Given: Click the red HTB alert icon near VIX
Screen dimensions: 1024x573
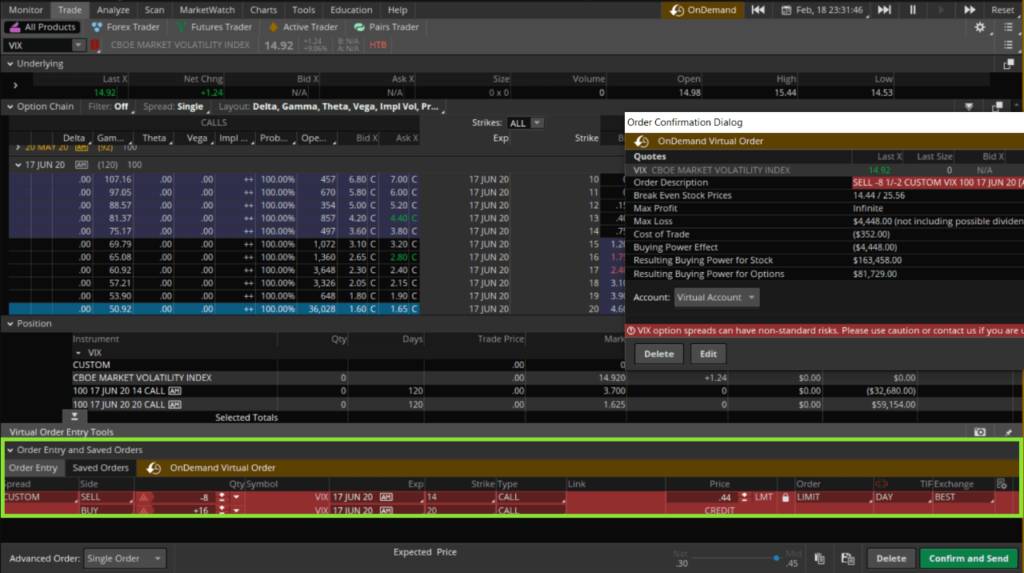Looking at the screenshot, I should [x=95, y=45].
